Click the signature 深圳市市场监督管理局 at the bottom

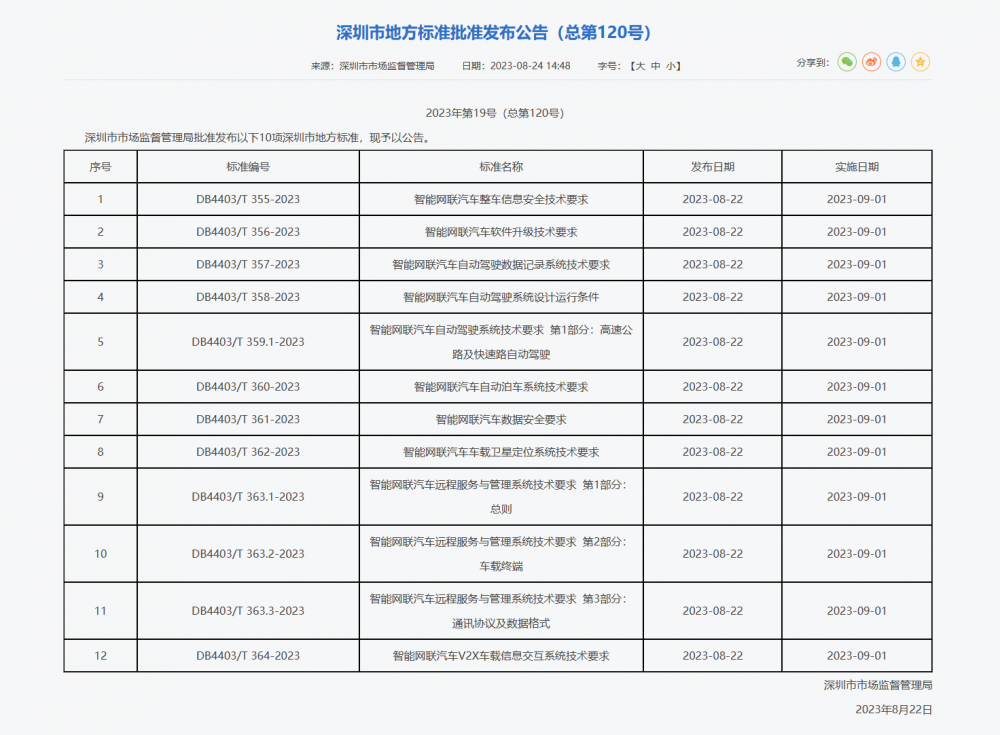[878, 685]
